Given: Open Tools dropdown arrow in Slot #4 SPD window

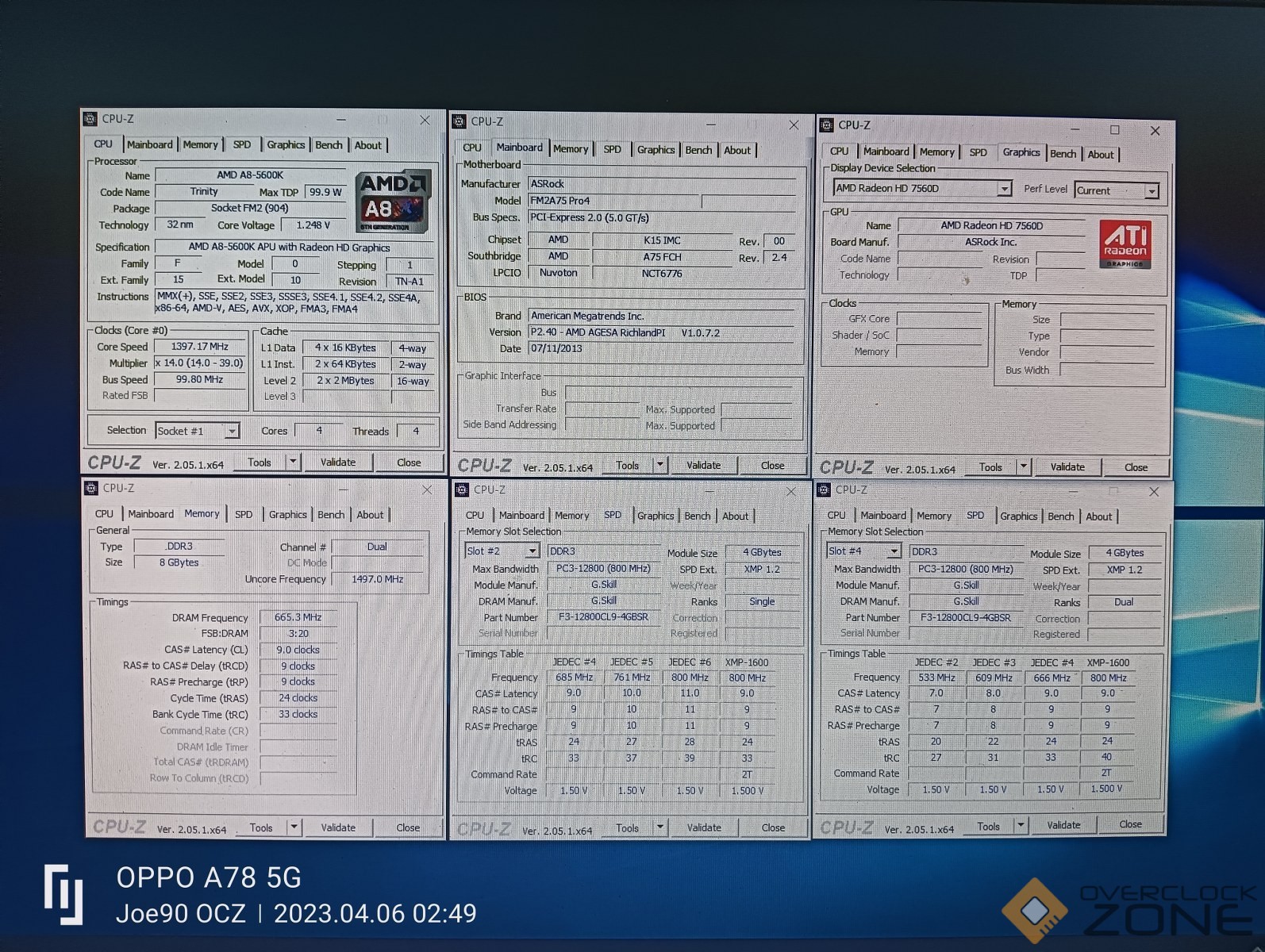Looking at the screenshot, I should (1021, 826).
